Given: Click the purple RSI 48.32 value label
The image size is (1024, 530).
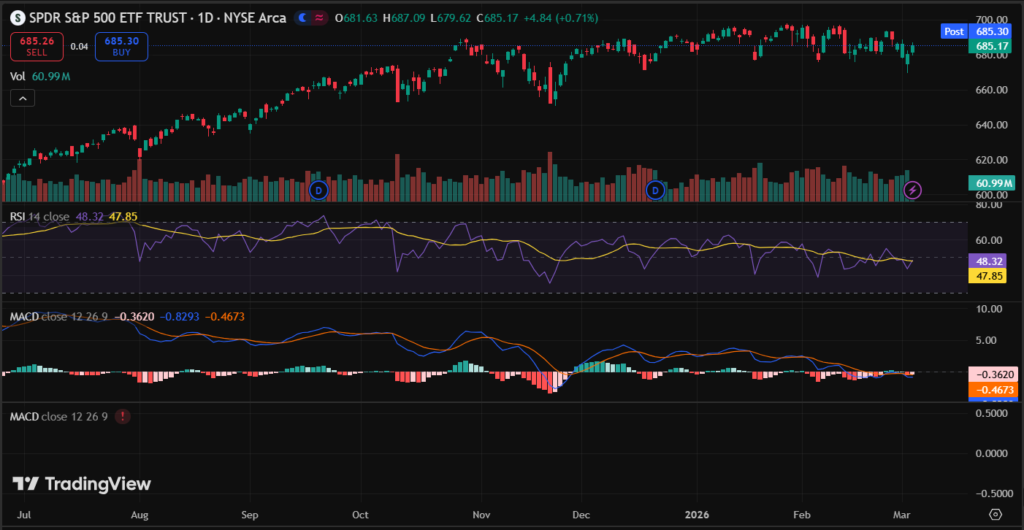Looking at the screenshot, I should point(990,260).
